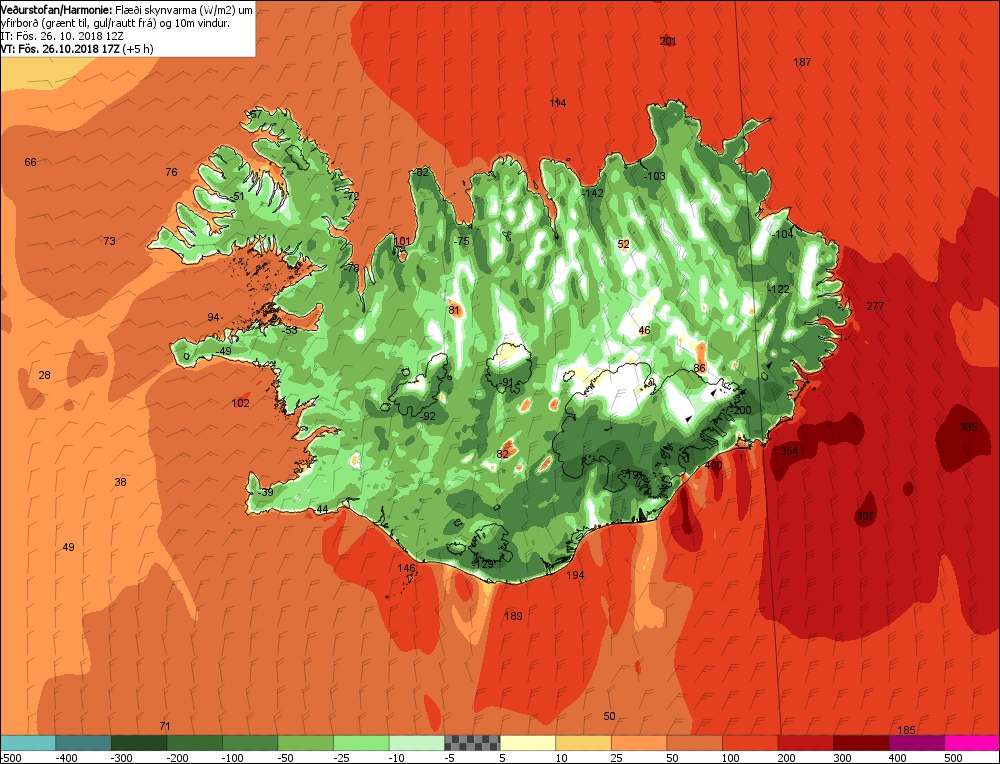Select the value -49 on Snæfellsnes peninsula

pyautogui.click(x=224, y=351)
